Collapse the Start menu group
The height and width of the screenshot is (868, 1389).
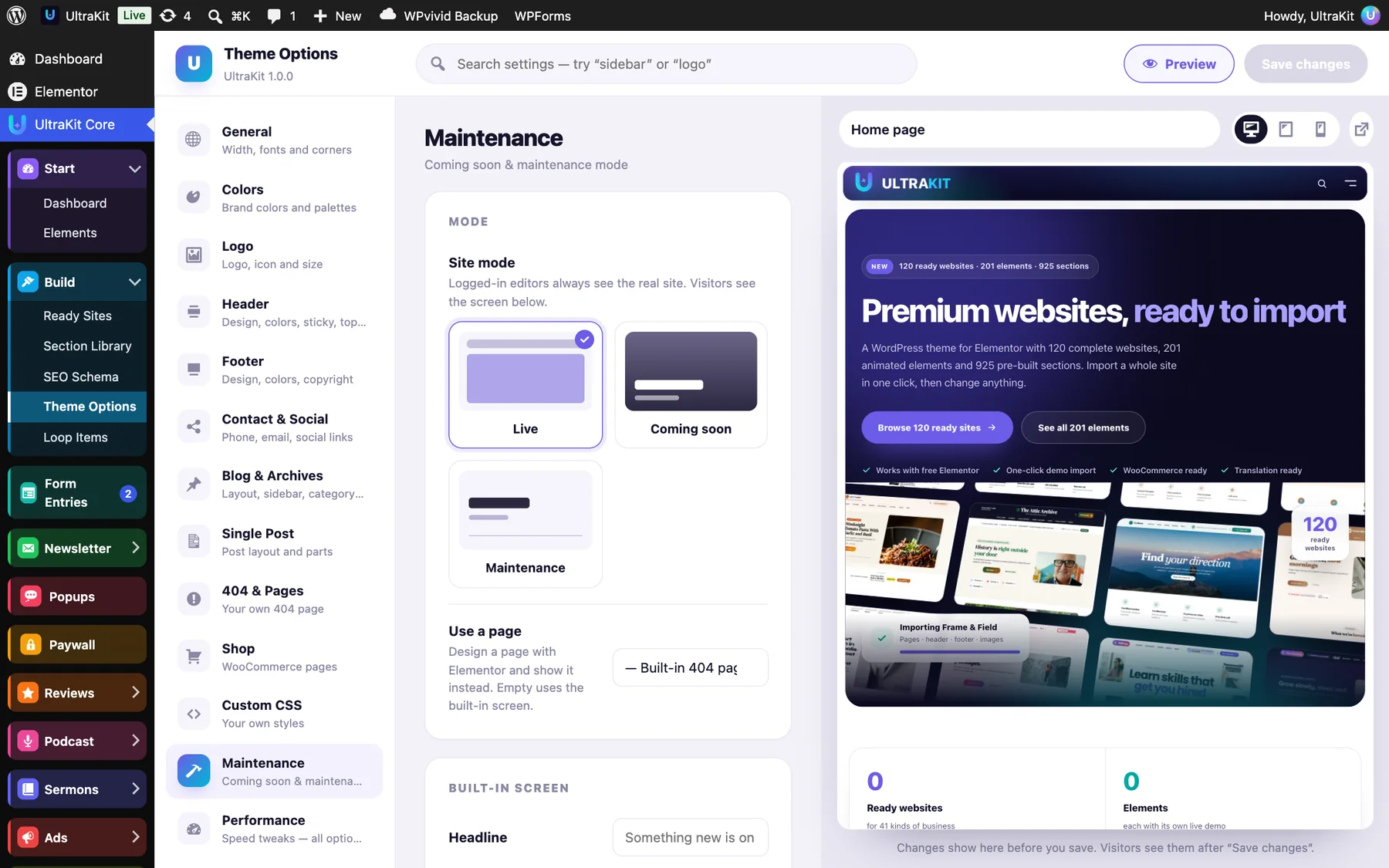[x=134, y=169]
